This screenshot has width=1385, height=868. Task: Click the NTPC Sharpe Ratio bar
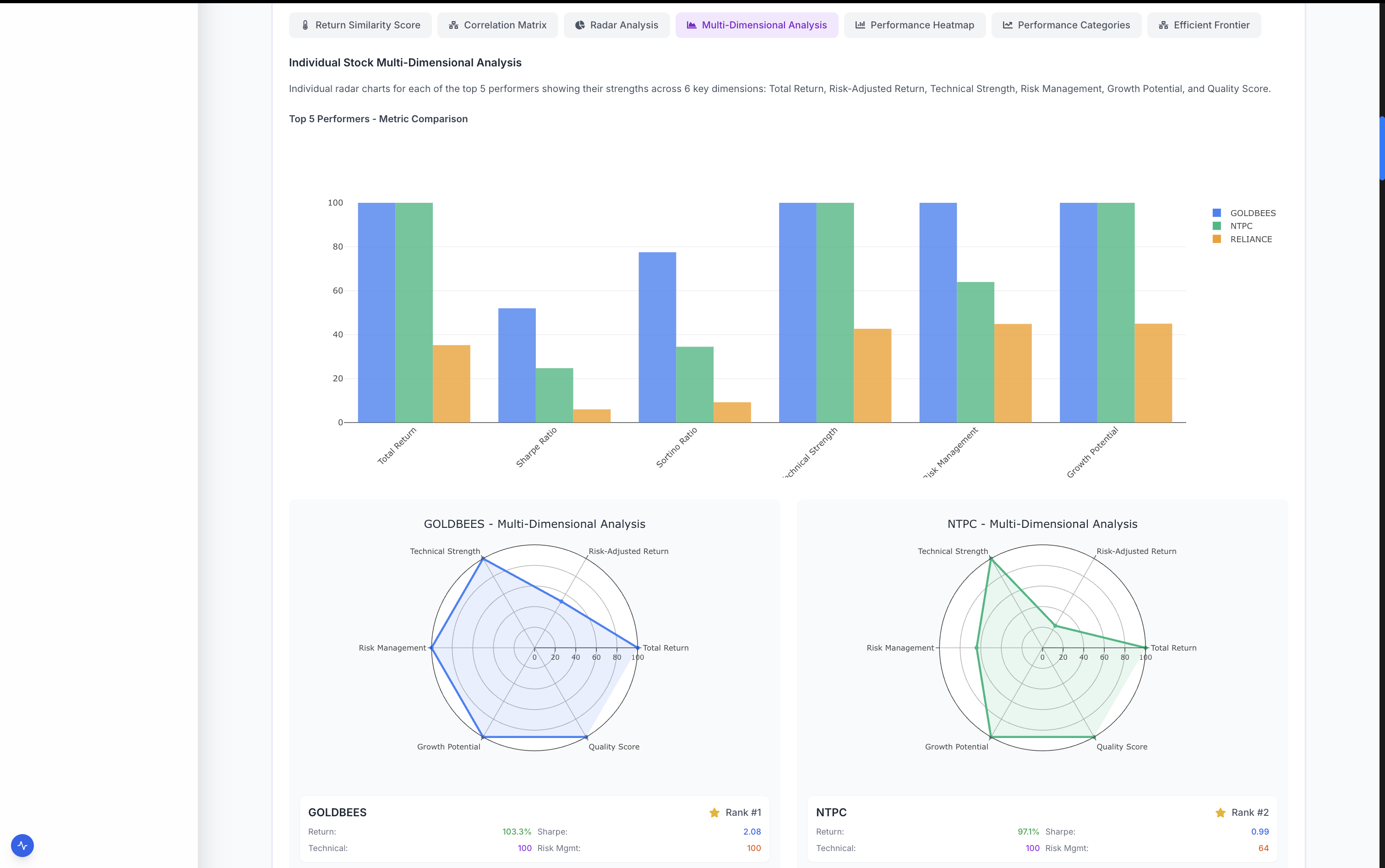point(554,395)
